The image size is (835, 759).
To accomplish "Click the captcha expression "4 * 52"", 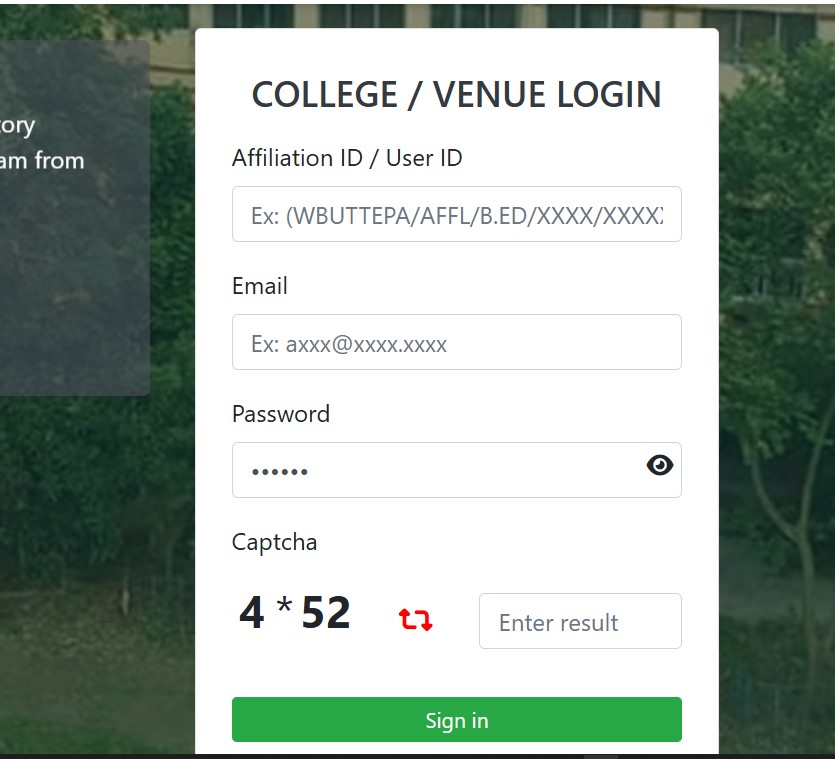I will (294, 613).
